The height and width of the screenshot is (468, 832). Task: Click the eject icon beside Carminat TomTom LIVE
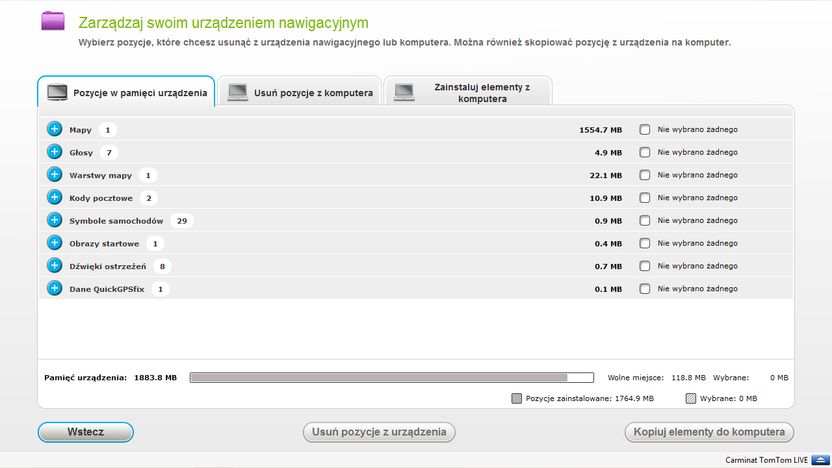pos(820,460)
